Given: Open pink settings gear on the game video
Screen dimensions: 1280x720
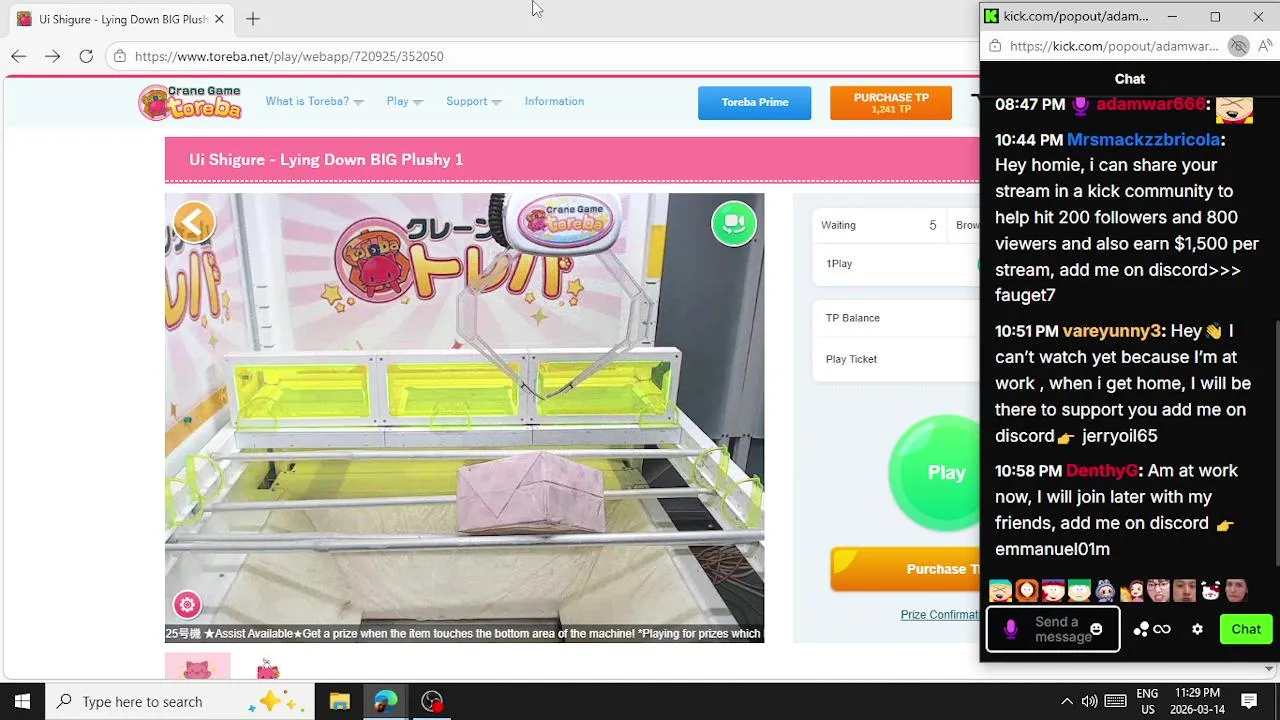Looking at the screenshot, I should [x=187, y=604].
